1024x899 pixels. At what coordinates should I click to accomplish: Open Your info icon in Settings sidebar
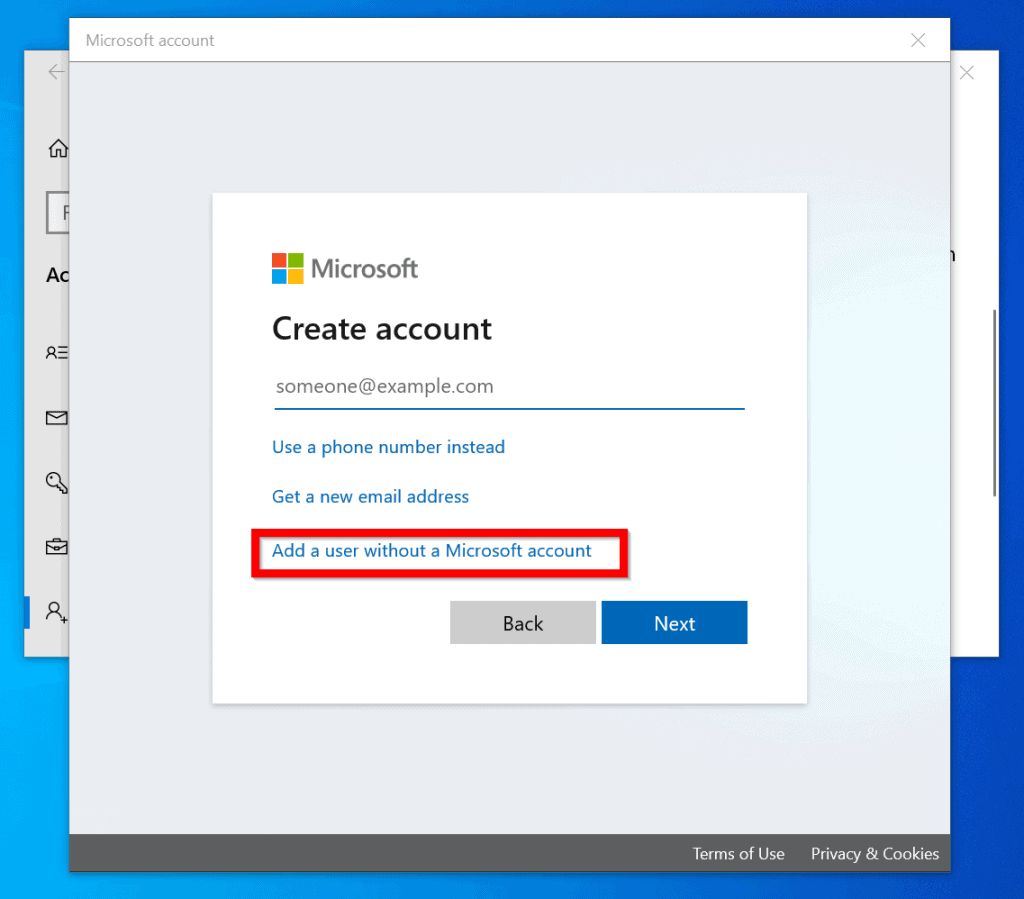[57, 353]
